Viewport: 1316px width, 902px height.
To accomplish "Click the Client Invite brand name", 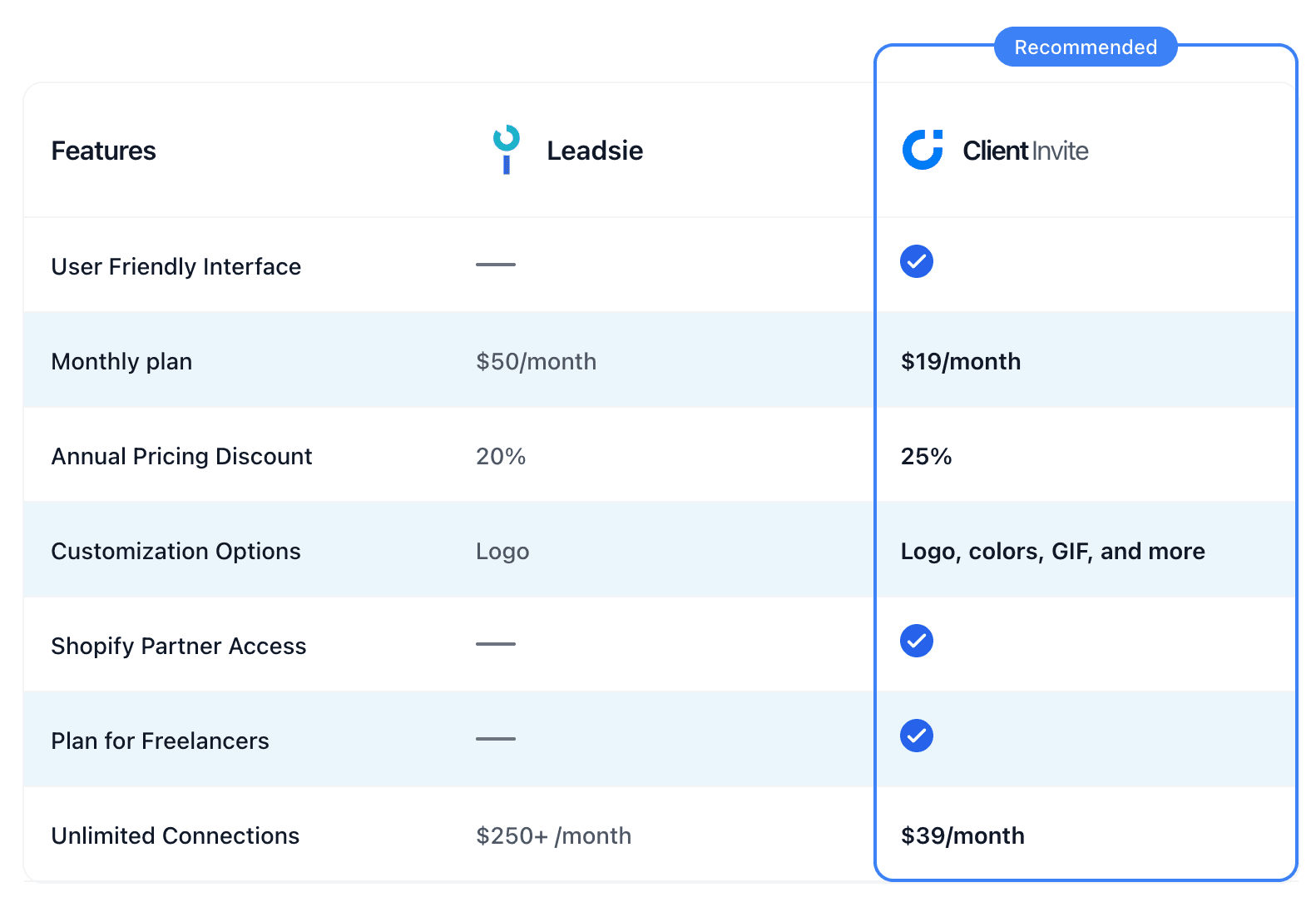I will pyautogui.click(x=1025, y=151).
